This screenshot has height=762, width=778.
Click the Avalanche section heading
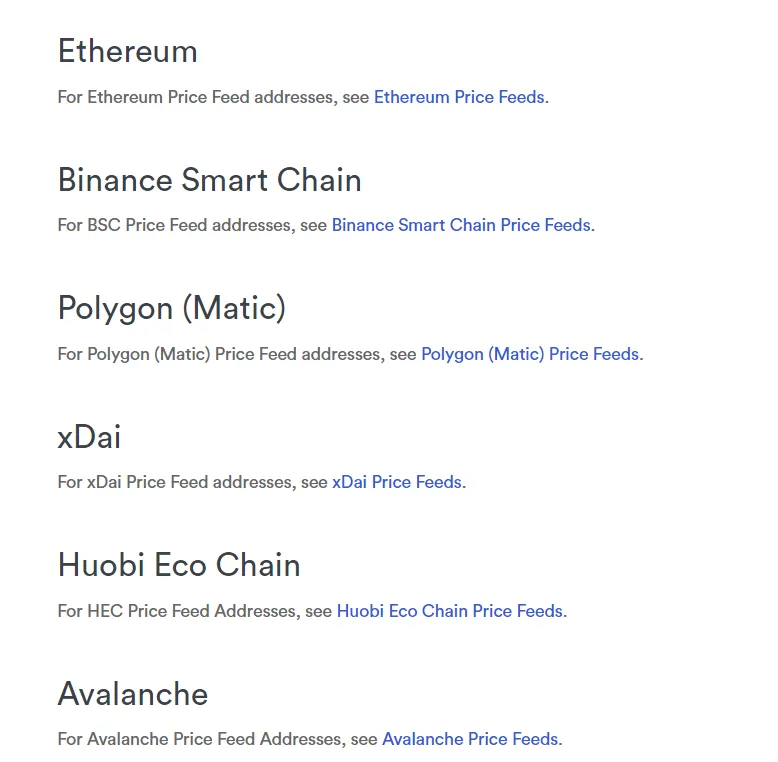coord(133,694)
